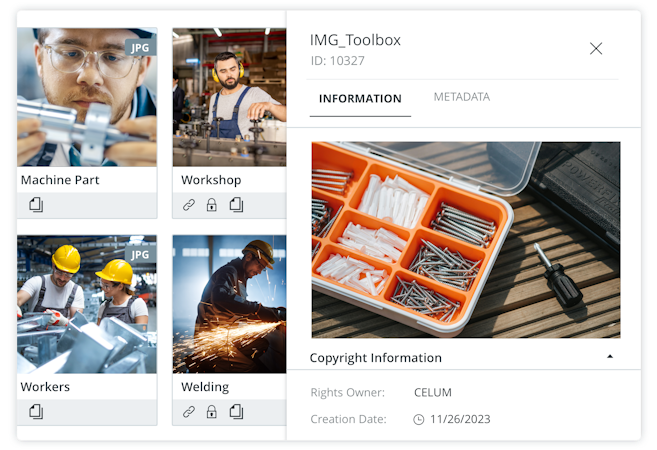Open the Machine Part thumbnail
Screen dimensions: 657x450
click(x=87, y=97)
